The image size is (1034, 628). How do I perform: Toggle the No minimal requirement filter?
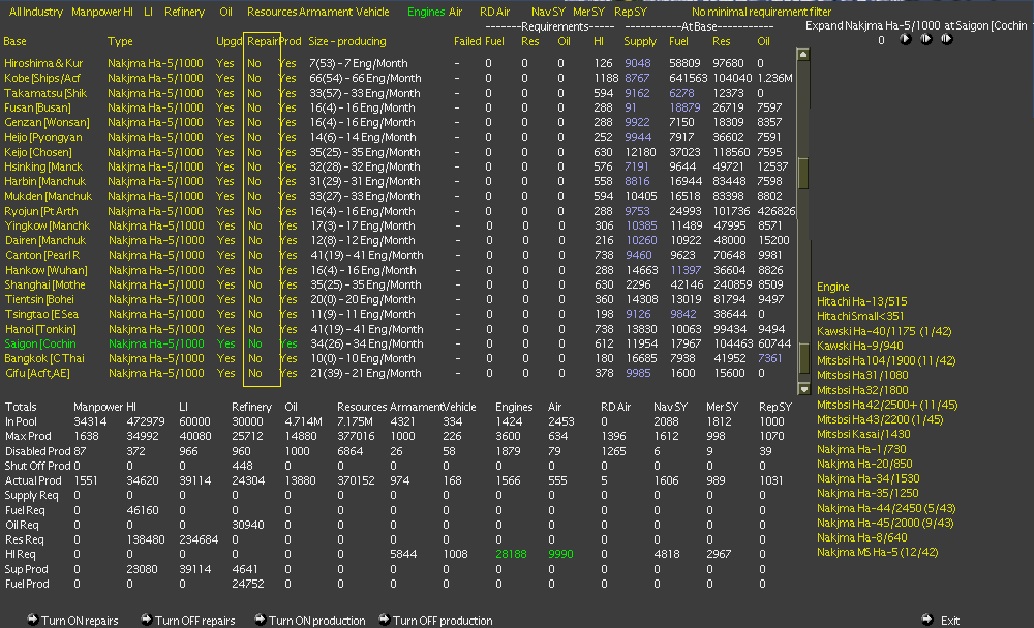click(762, 12)
